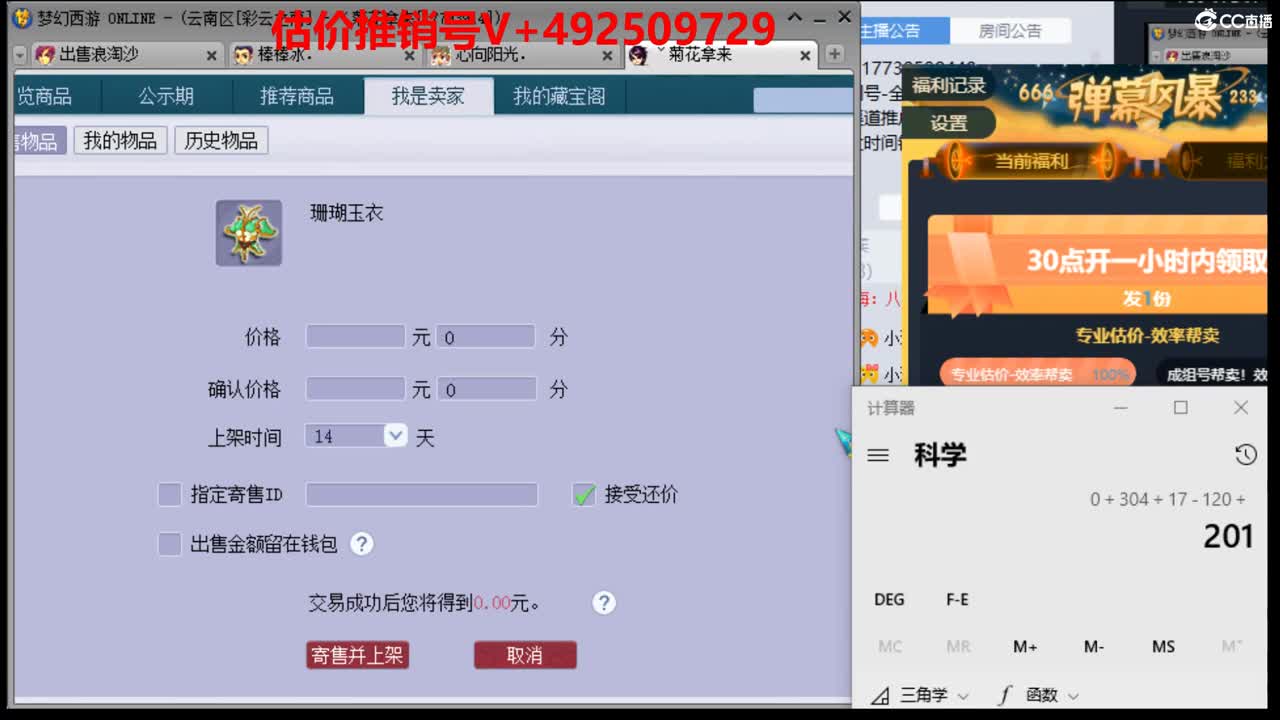Open the 我的藏宝阁 tab

pos(559,96)
